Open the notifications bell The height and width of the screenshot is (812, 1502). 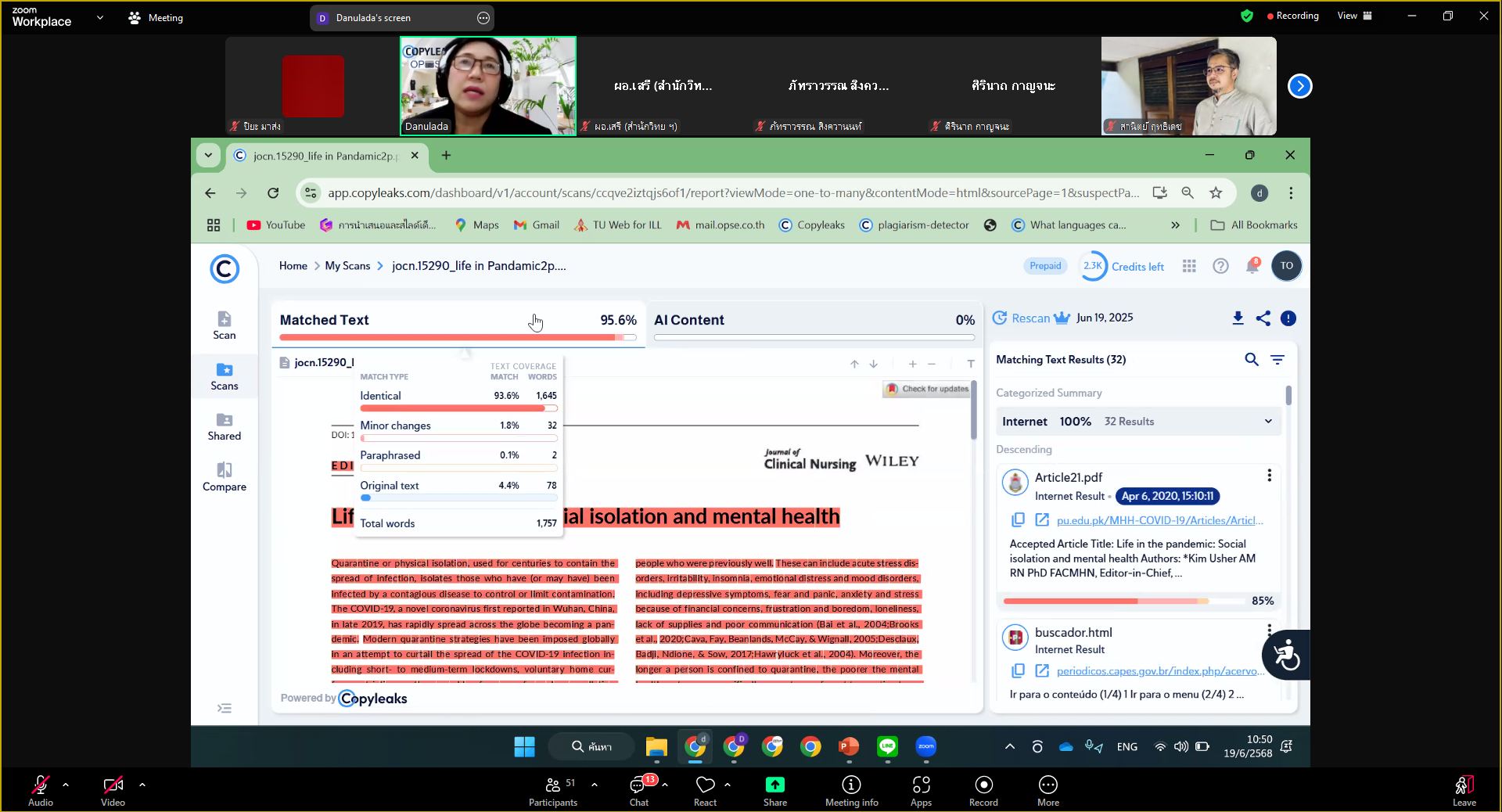pyautogui.click(x=1252, y=266)
